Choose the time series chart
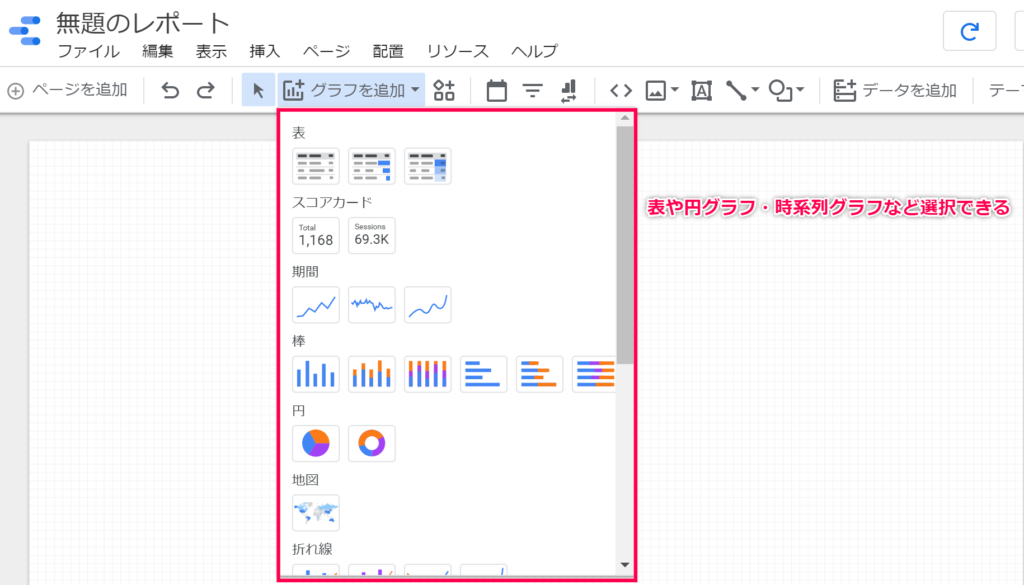Screen dimensions: 1024x585 pos(315,305)
